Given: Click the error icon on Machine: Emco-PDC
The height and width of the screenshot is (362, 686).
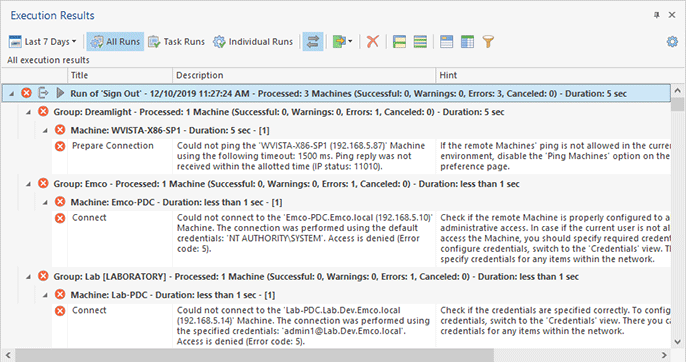Looking at the screenshot, I should (60, 202).
